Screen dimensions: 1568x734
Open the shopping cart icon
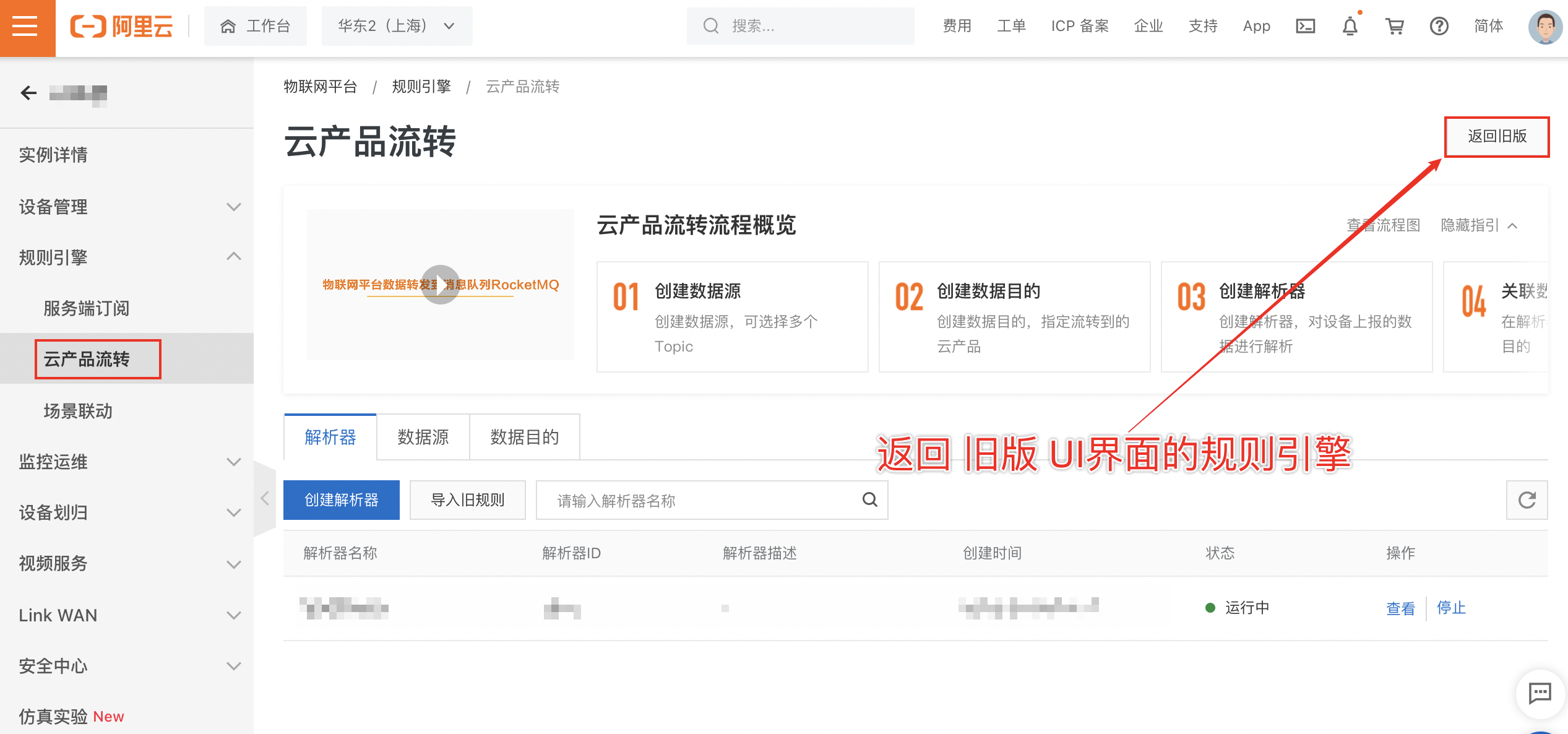click(x=1394, y=26)
